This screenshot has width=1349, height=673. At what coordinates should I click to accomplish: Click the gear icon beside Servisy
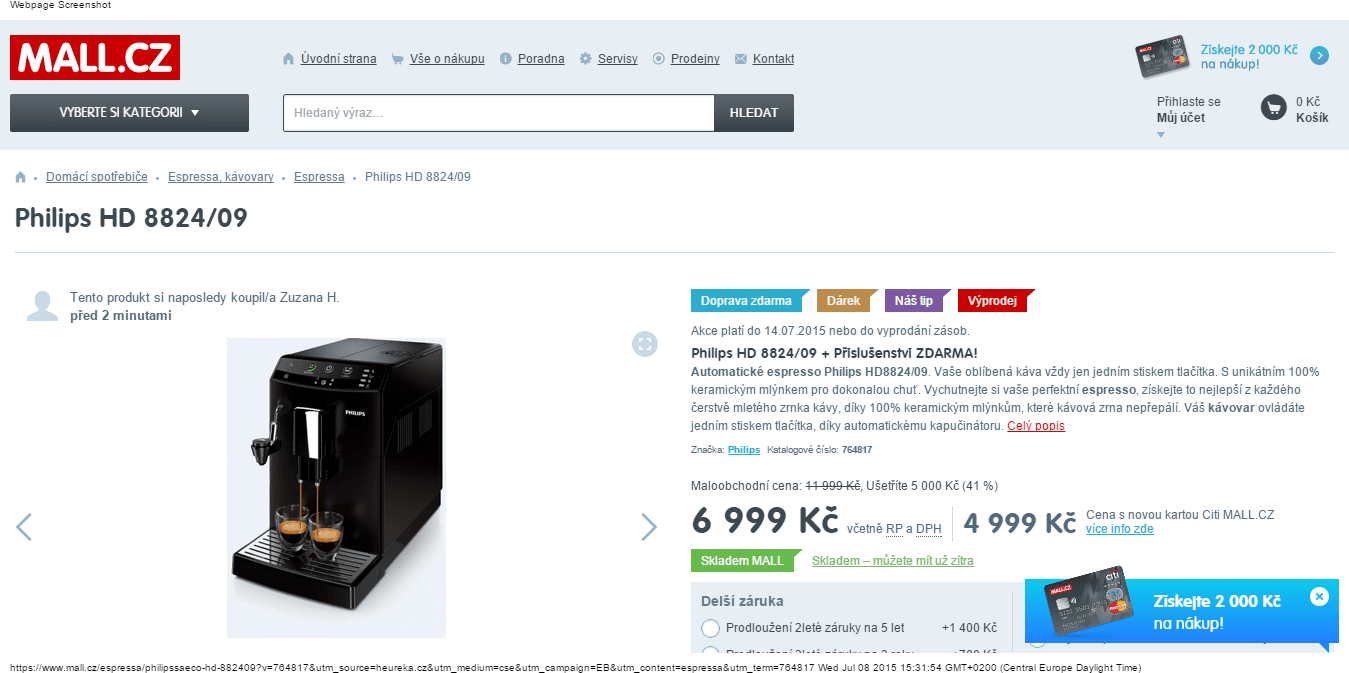coord(586,59)
